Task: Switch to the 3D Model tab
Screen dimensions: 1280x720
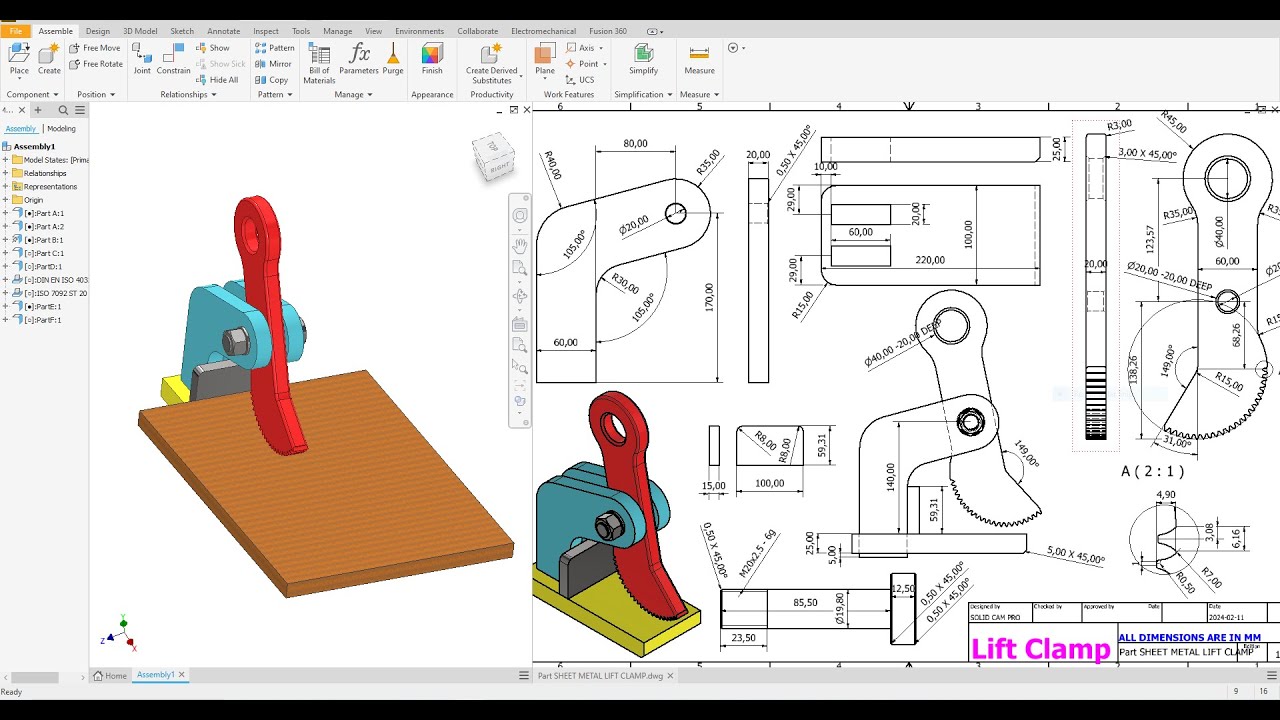Action: [140, 31]
